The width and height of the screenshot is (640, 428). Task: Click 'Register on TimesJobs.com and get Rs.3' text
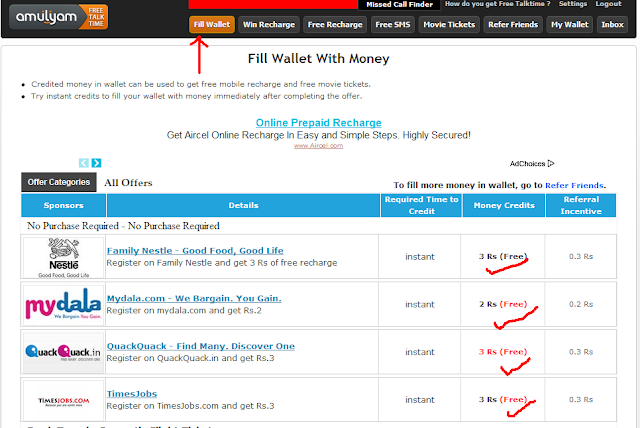(x=191, y=406)
